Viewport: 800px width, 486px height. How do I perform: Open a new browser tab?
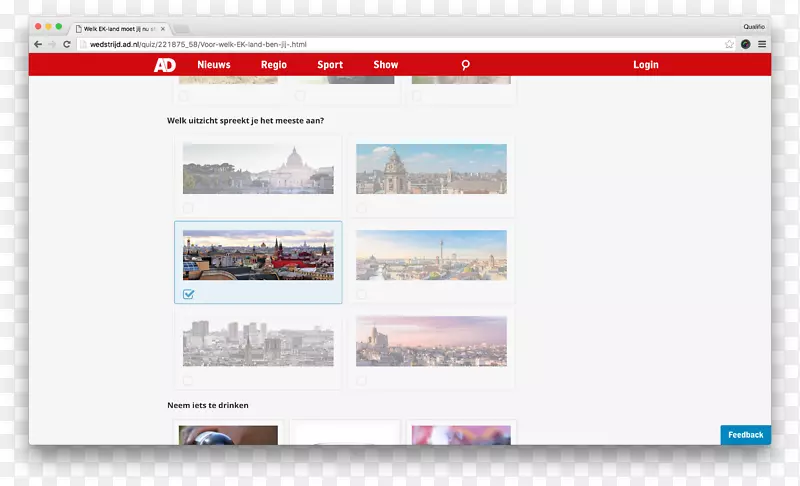(x=181, y=29)
